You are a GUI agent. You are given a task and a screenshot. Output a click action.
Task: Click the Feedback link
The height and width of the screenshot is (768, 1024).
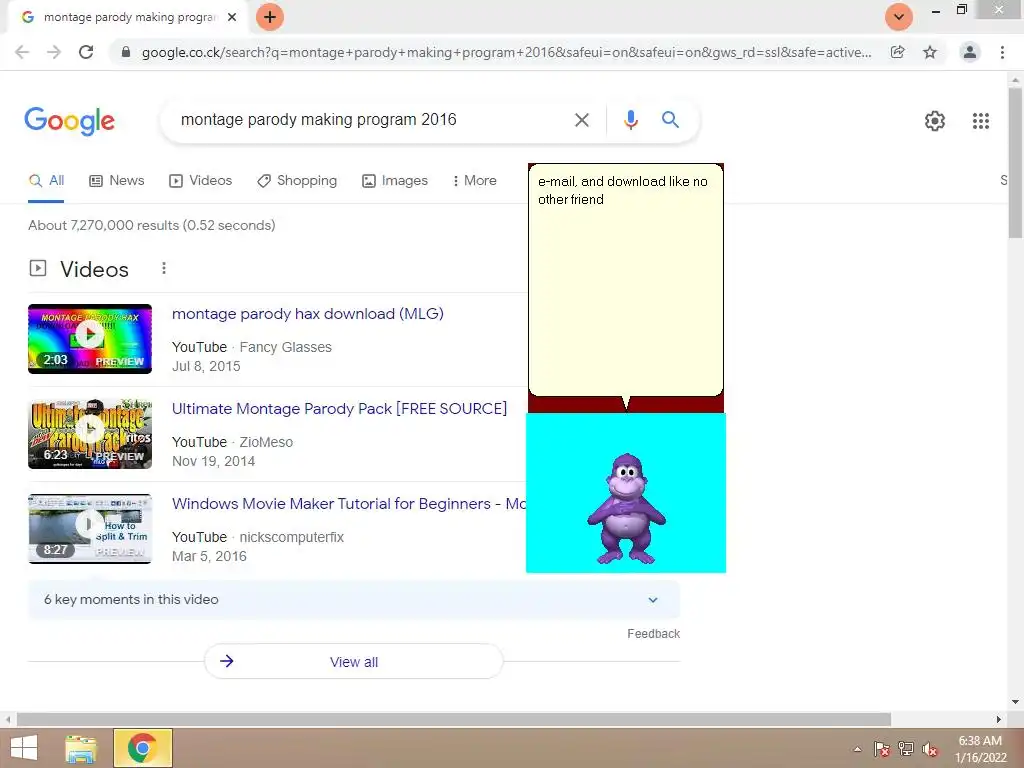coord(653,634)
